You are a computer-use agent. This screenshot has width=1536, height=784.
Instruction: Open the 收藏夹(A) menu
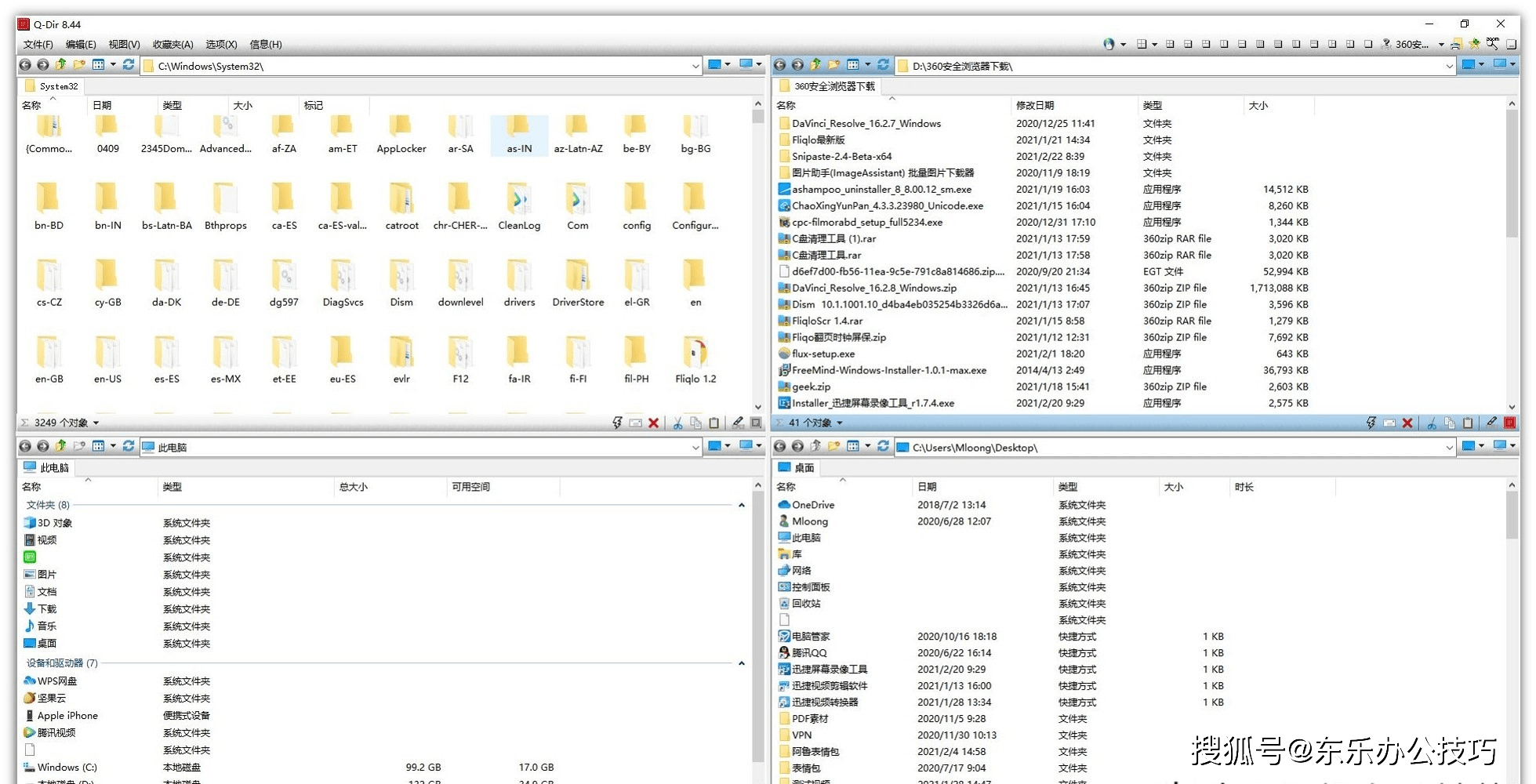coord(172,45)
